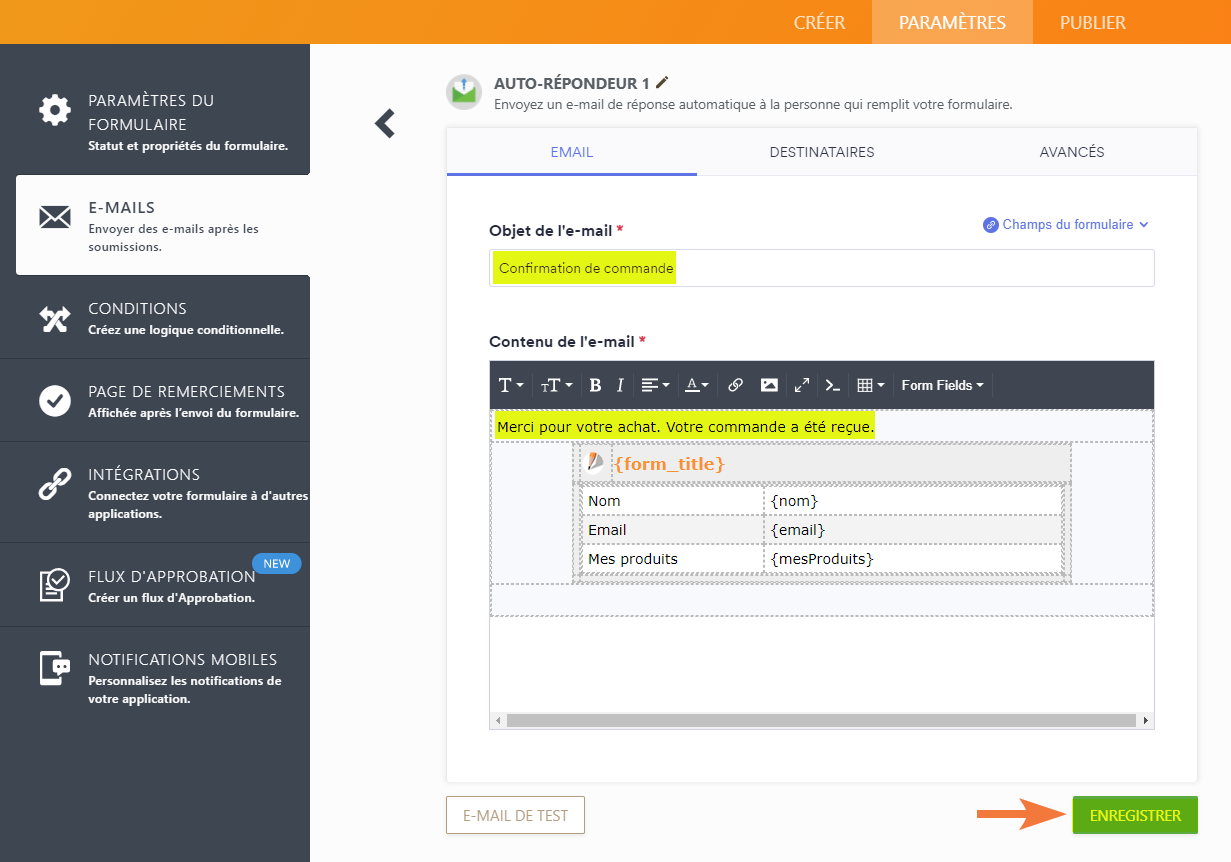Open the Form Fields dropdown in toolbar

click(942, 386)
